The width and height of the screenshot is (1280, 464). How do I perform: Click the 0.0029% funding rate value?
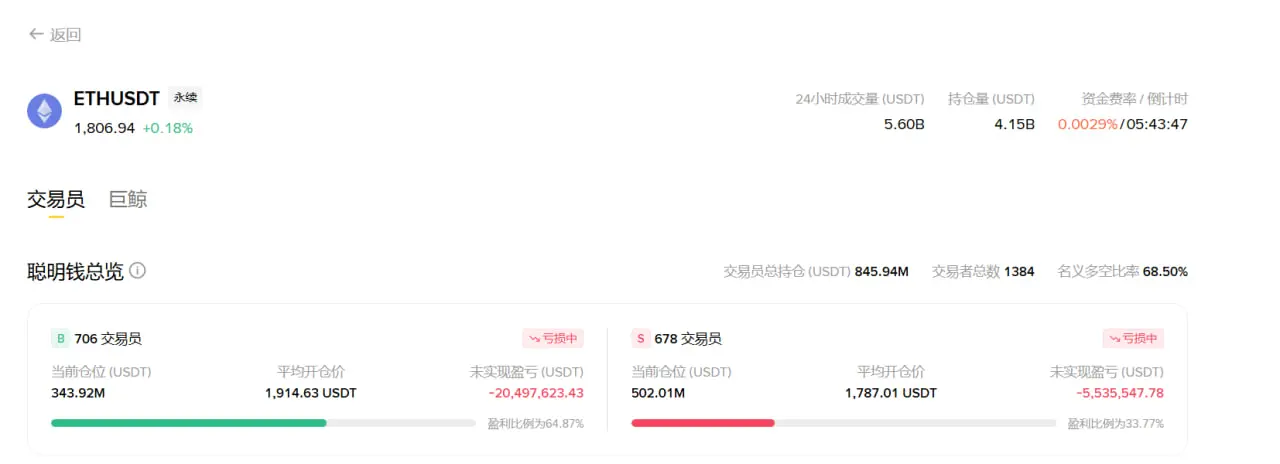(x=1087, y=124)
